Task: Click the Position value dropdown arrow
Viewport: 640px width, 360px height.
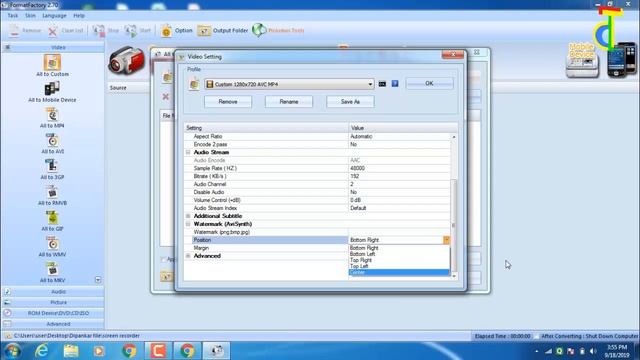Action: click(447, 240)
